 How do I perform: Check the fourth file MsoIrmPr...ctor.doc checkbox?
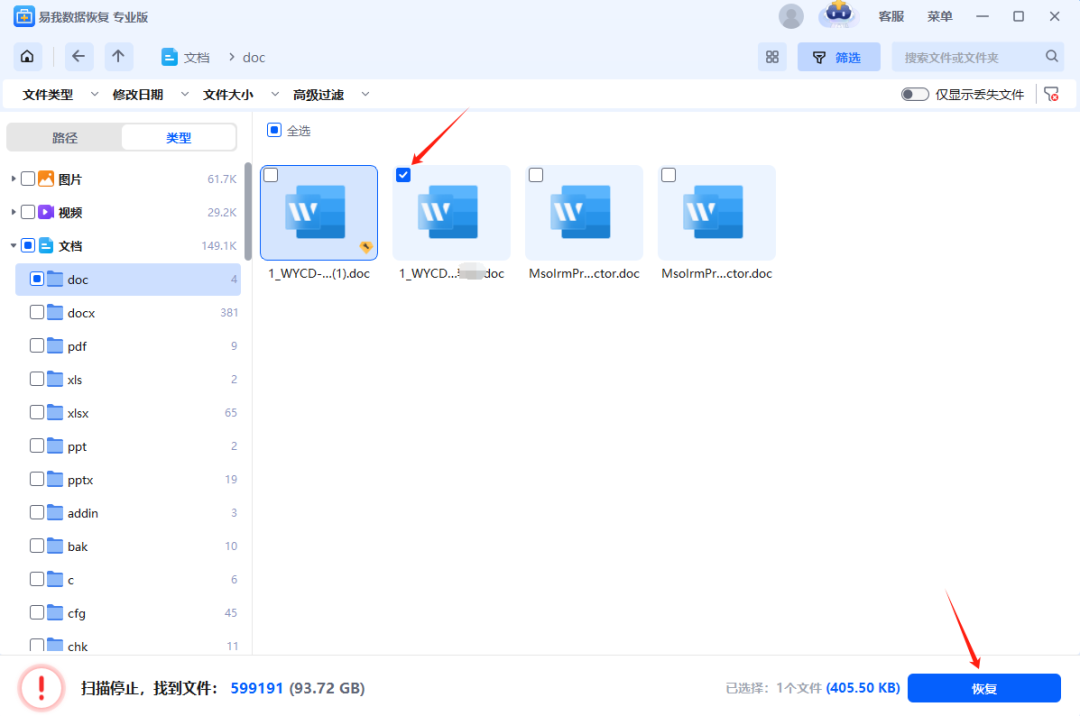668,175
